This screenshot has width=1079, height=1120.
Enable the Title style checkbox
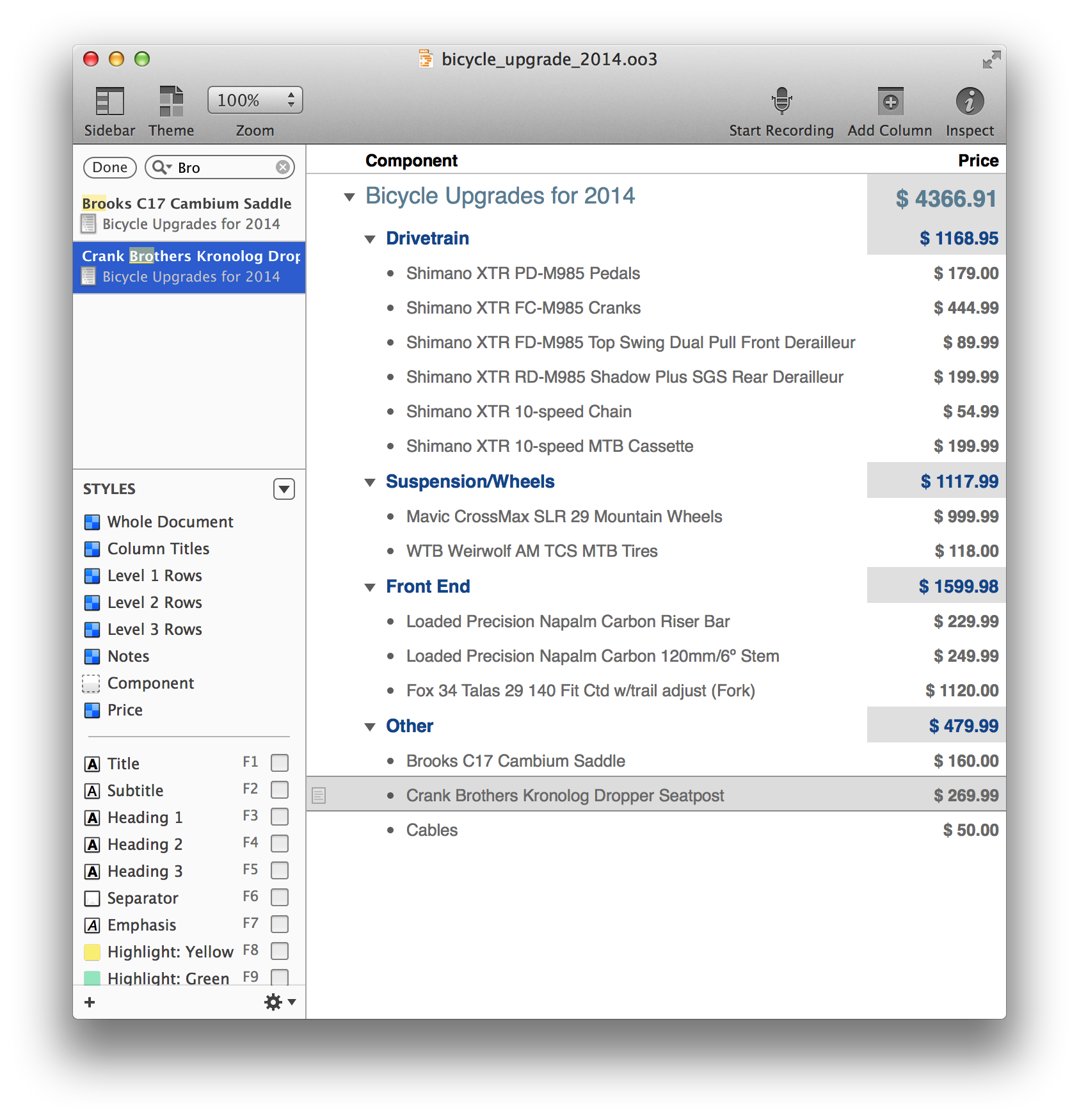click(x=280, y=763)
